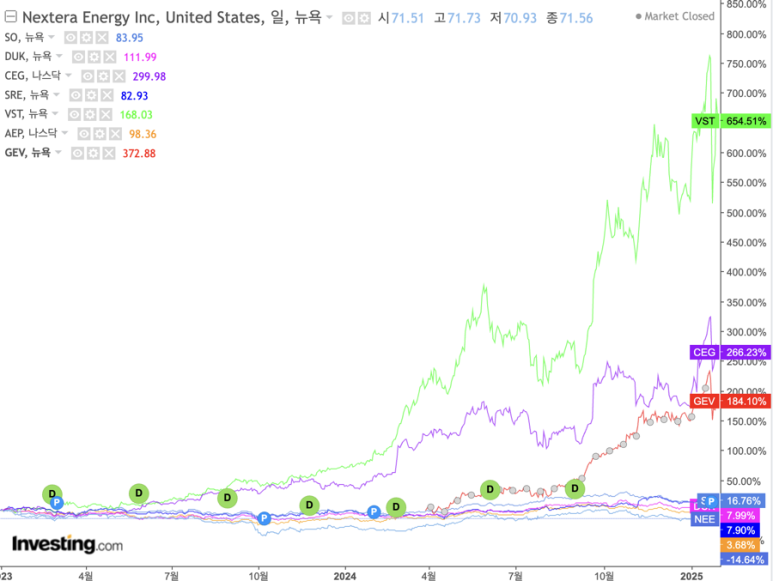The height and width of the screenshot is (581, 773).
Task: Open the gear settings for SO series
Action: 86,37
